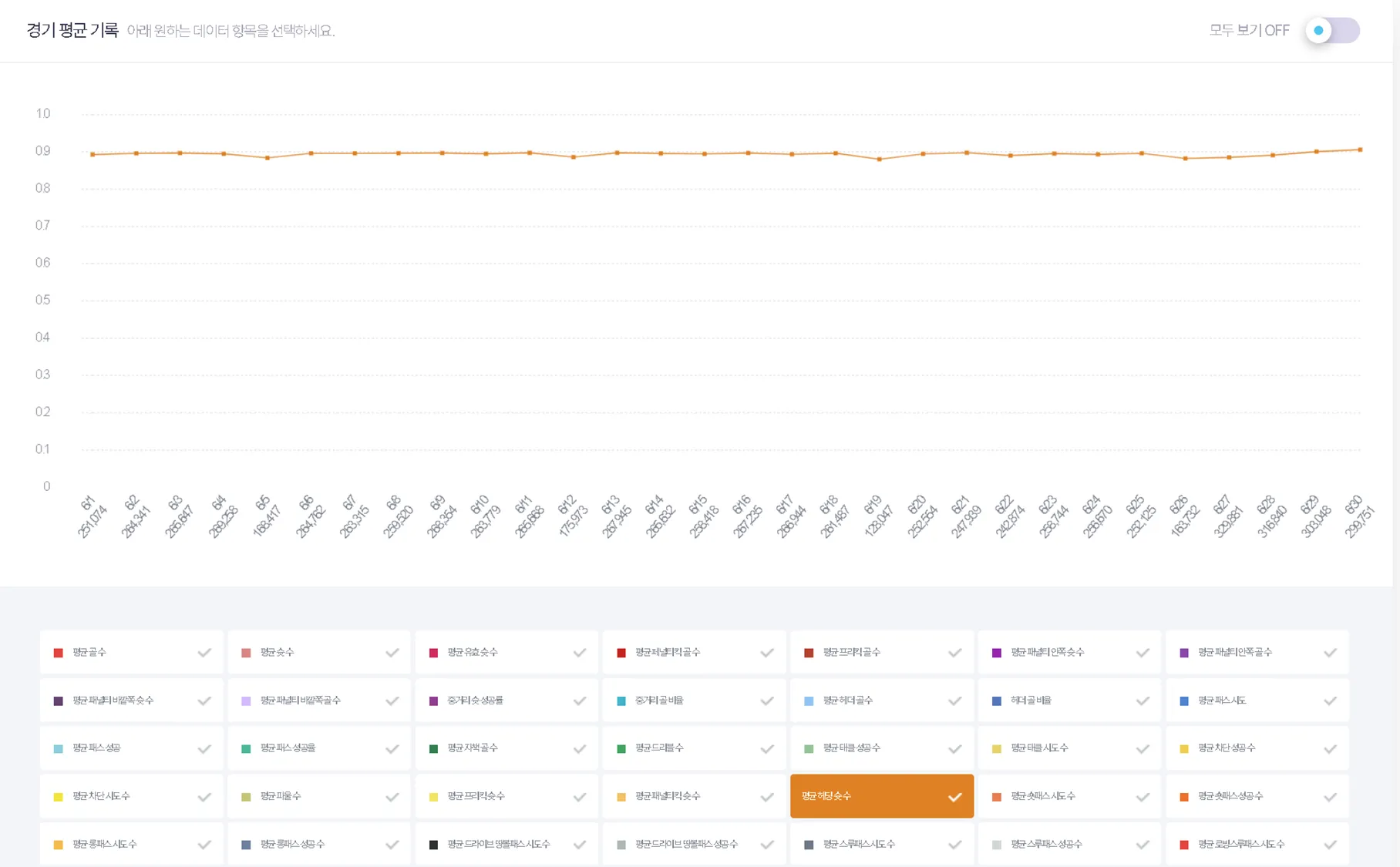The height and width of the screenshot is (867, 1400).
Task: Click the x-axis label 6/13 267,945
Action: [615, 516]
